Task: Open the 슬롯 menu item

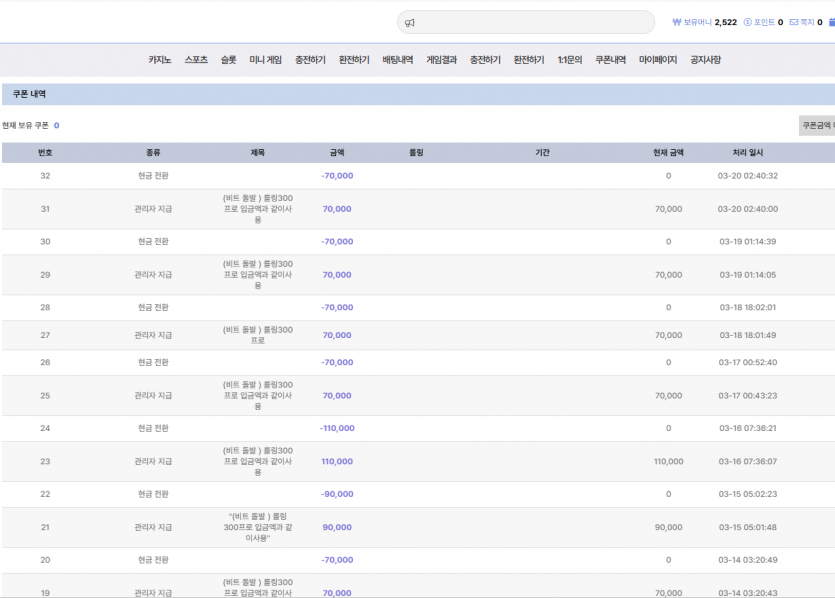Action: click(x=228, y=60)
